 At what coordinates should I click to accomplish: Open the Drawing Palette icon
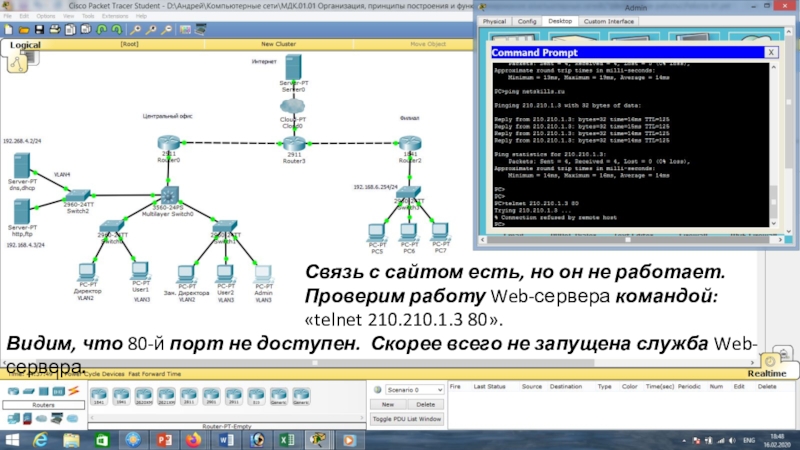click(185, 30)
